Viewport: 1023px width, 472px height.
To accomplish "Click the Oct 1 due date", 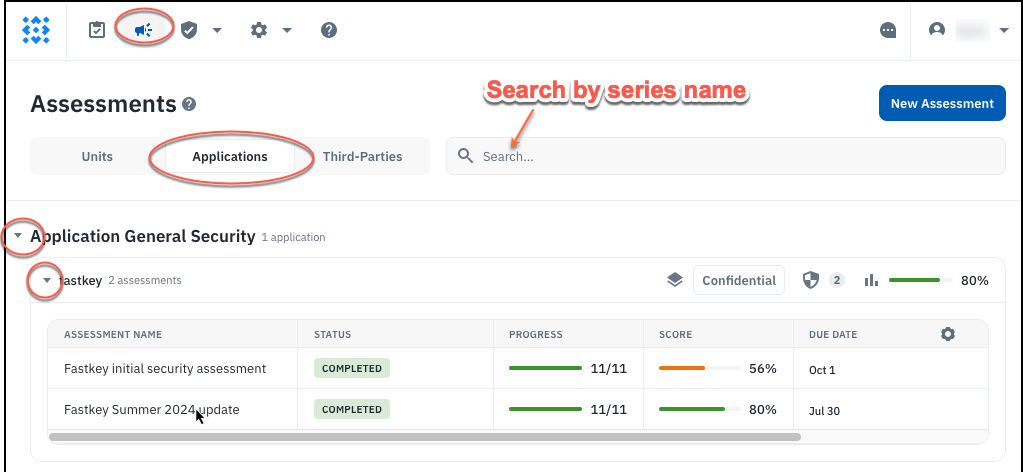I will click(x=822, y=370).
